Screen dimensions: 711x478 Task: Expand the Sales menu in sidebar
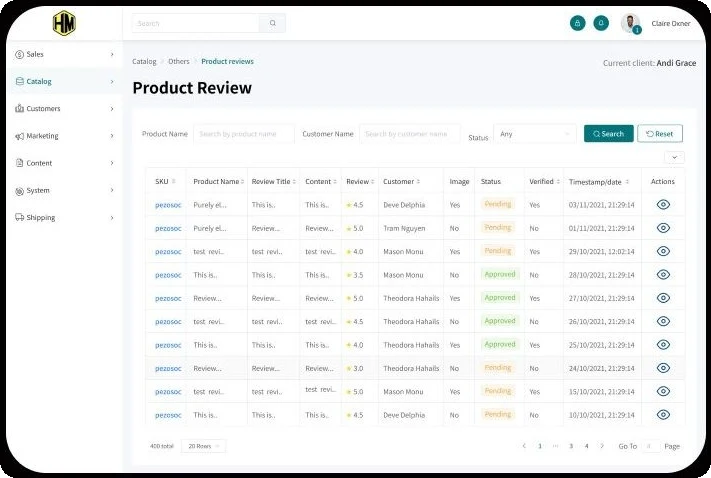[x=64, y=54]
